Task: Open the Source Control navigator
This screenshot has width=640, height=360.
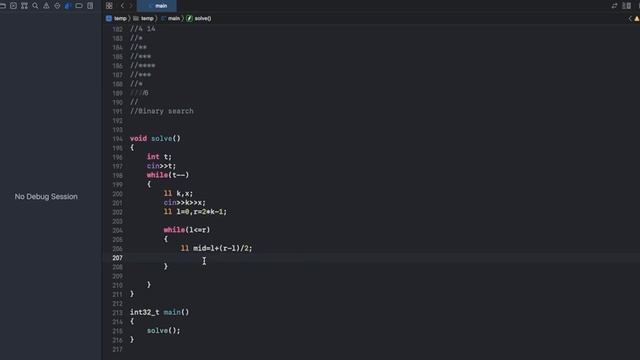Action: [x=13, y=6]
